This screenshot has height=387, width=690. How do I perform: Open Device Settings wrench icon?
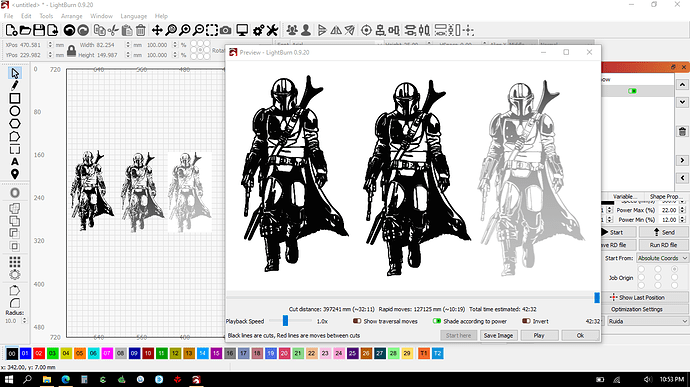pyautogui.click(x=272, y=30)
